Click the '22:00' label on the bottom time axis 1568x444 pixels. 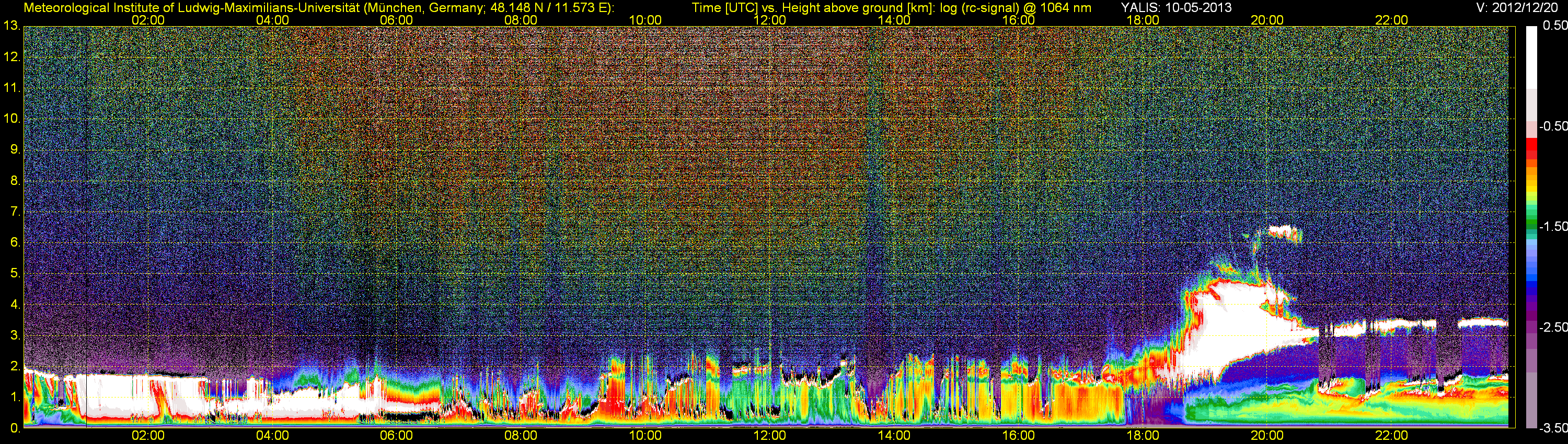click(x=1391, y=436)
